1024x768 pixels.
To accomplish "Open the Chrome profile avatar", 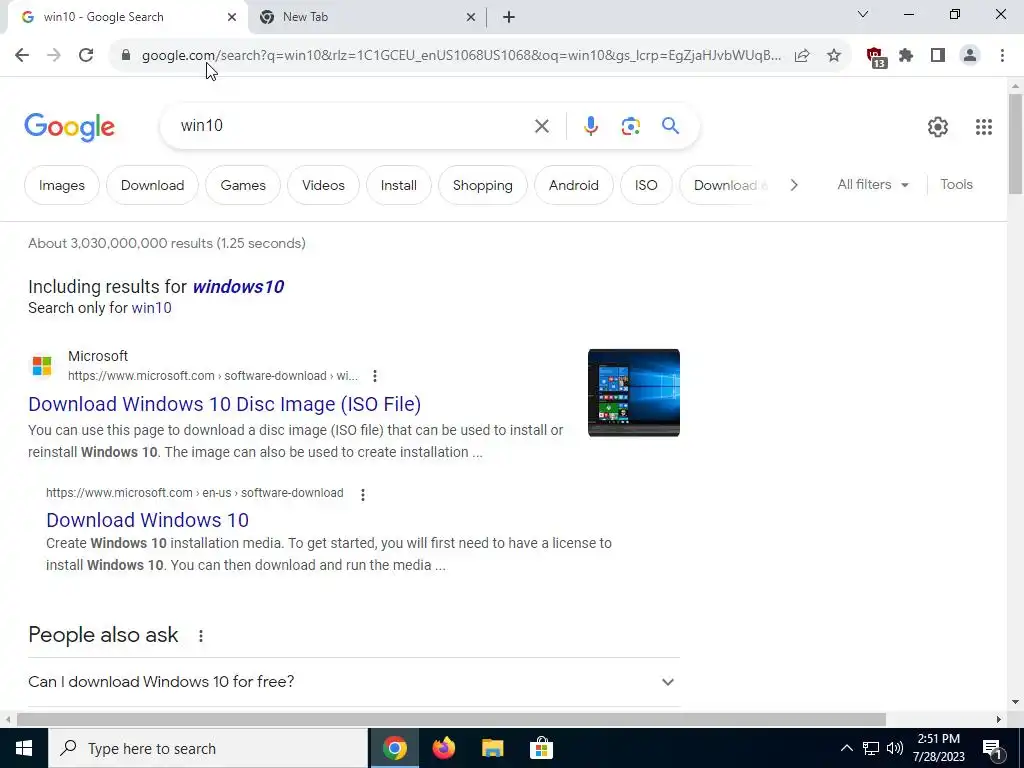I will pyautogui.click(x=970, y=56).
